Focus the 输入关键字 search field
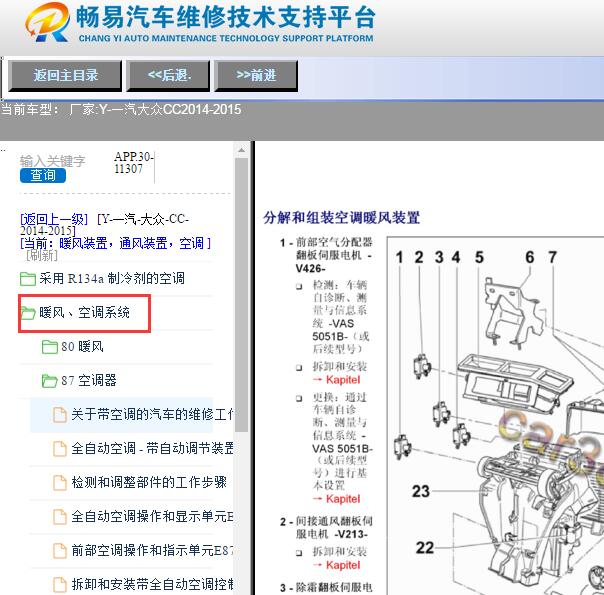Screen dimensions: 604x595 pos(52,161)
